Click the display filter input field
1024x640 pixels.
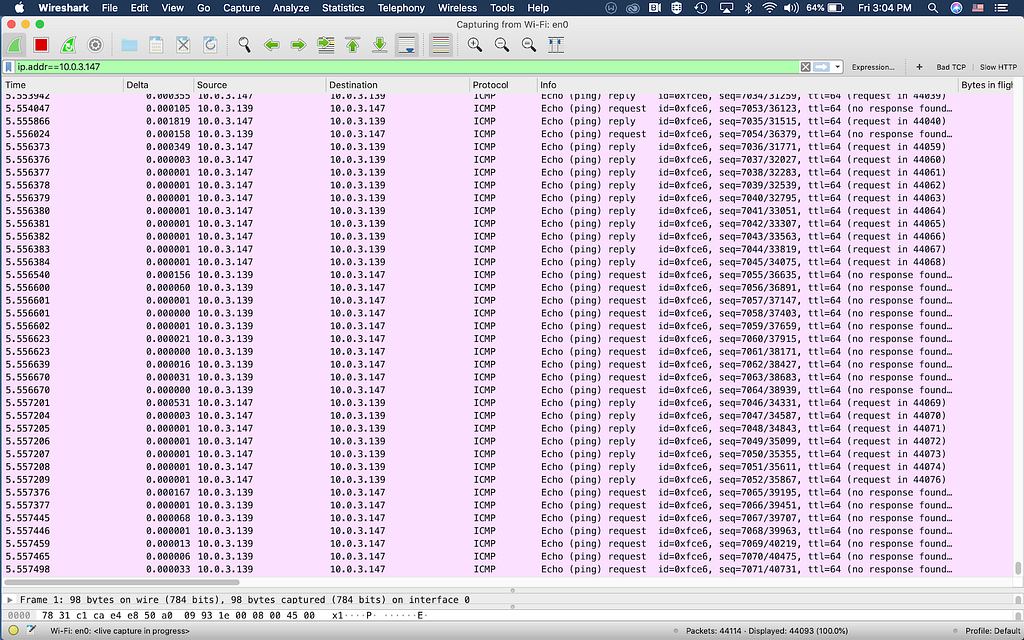pos(407,67)
